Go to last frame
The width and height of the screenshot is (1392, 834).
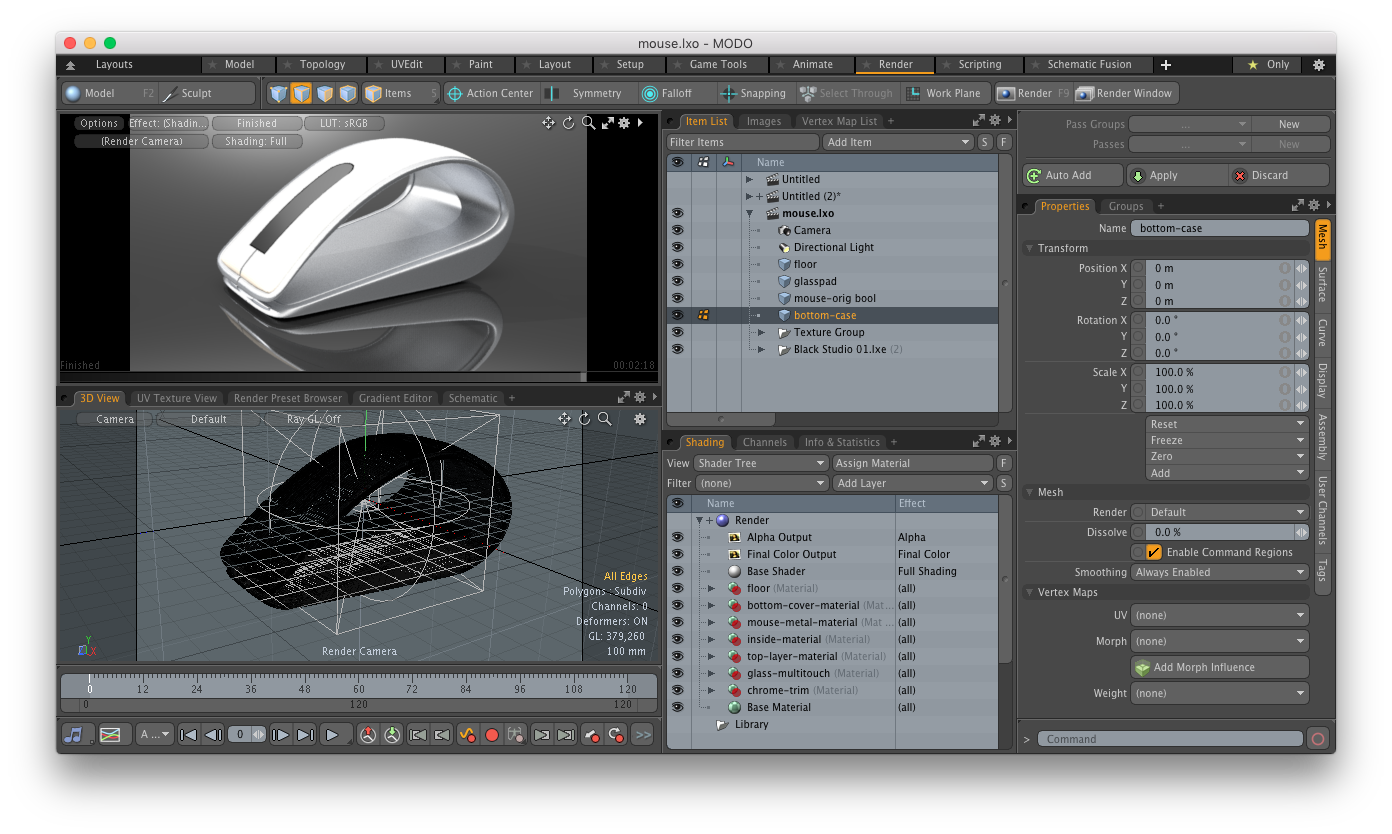[305, 734]
